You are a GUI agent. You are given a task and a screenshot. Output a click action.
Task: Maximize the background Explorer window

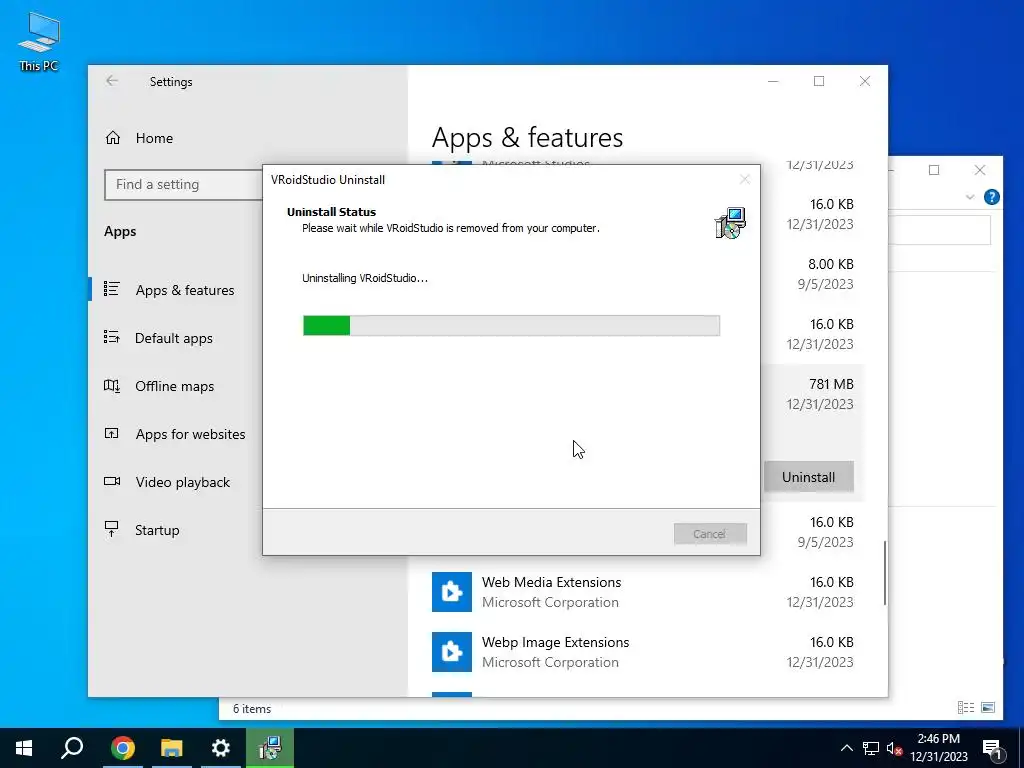(x=934, y=170)
